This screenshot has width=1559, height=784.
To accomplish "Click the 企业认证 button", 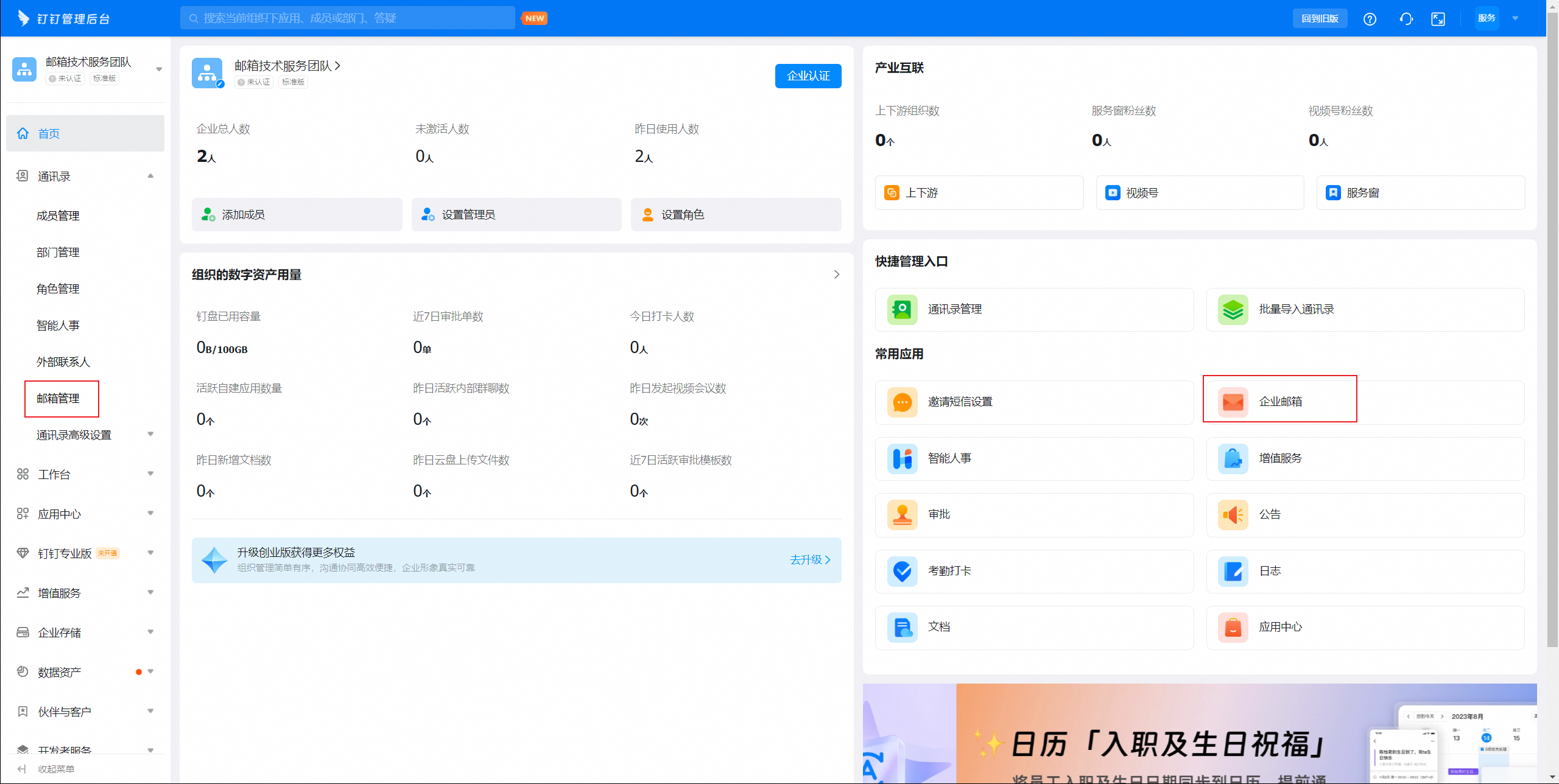I will tap(808, 75).
